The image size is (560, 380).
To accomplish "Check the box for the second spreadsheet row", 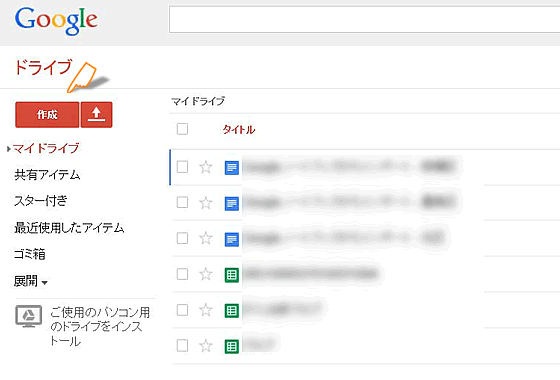I will pyautogui.click(x=182, y=310).
